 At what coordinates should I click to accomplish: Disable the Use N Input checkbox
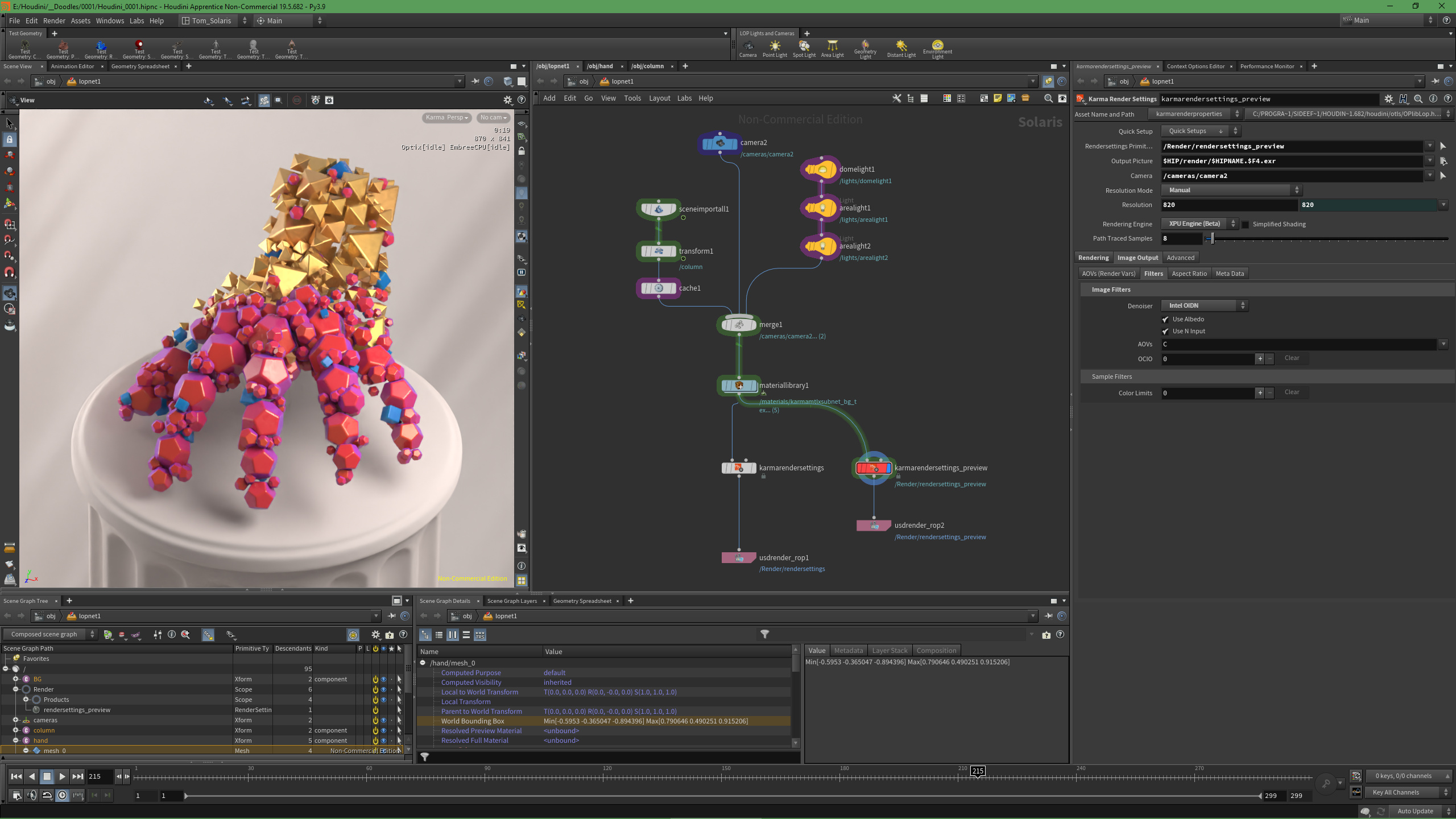coord(1165,332)
